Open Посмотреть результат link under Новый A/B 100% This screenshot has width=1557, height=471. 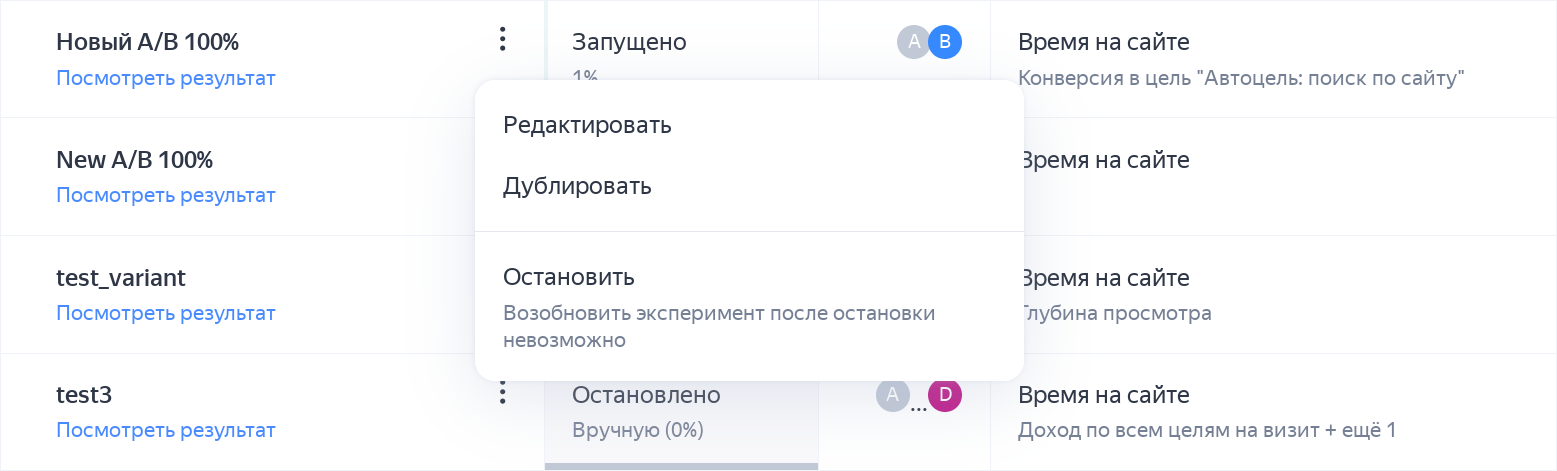point(165,78)
